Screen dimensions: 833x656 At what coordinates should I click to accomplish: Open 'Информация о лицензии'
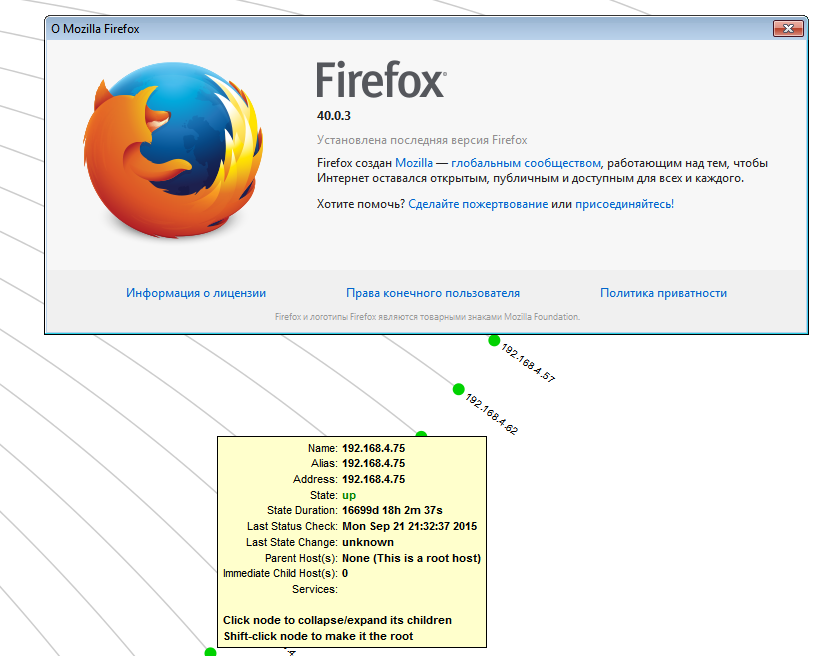196,293
